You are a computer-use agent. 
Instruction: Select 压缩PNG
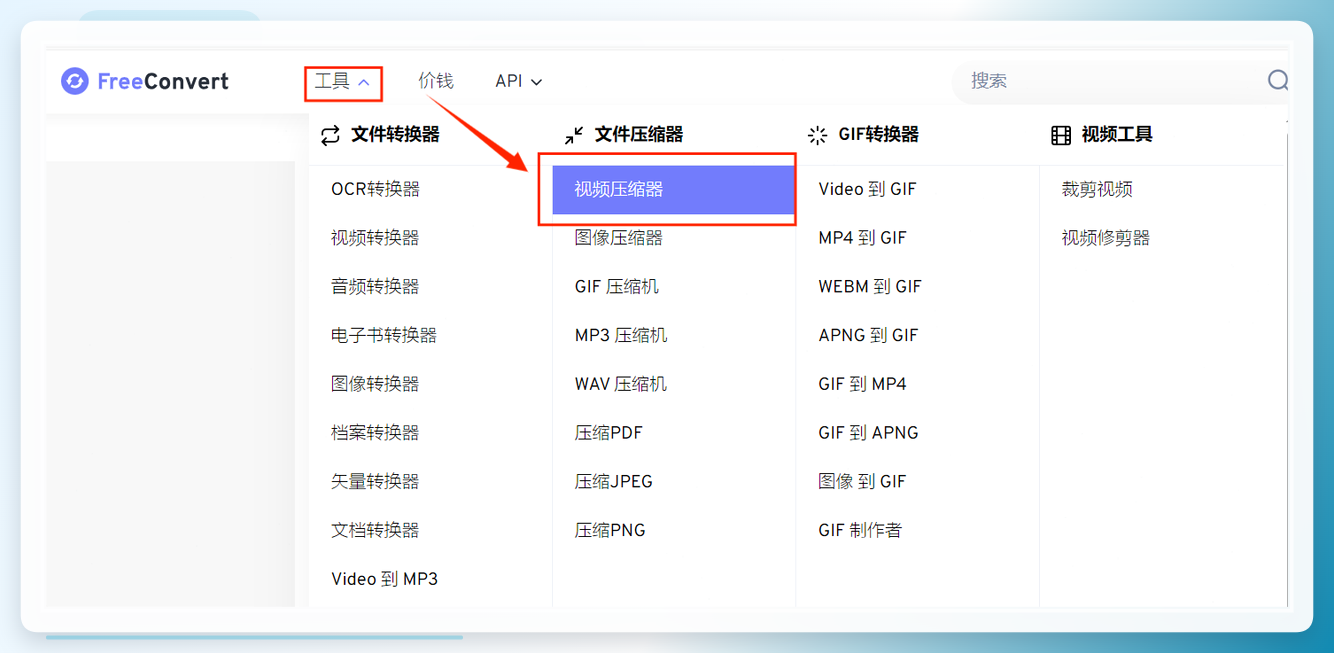(610, 531)
